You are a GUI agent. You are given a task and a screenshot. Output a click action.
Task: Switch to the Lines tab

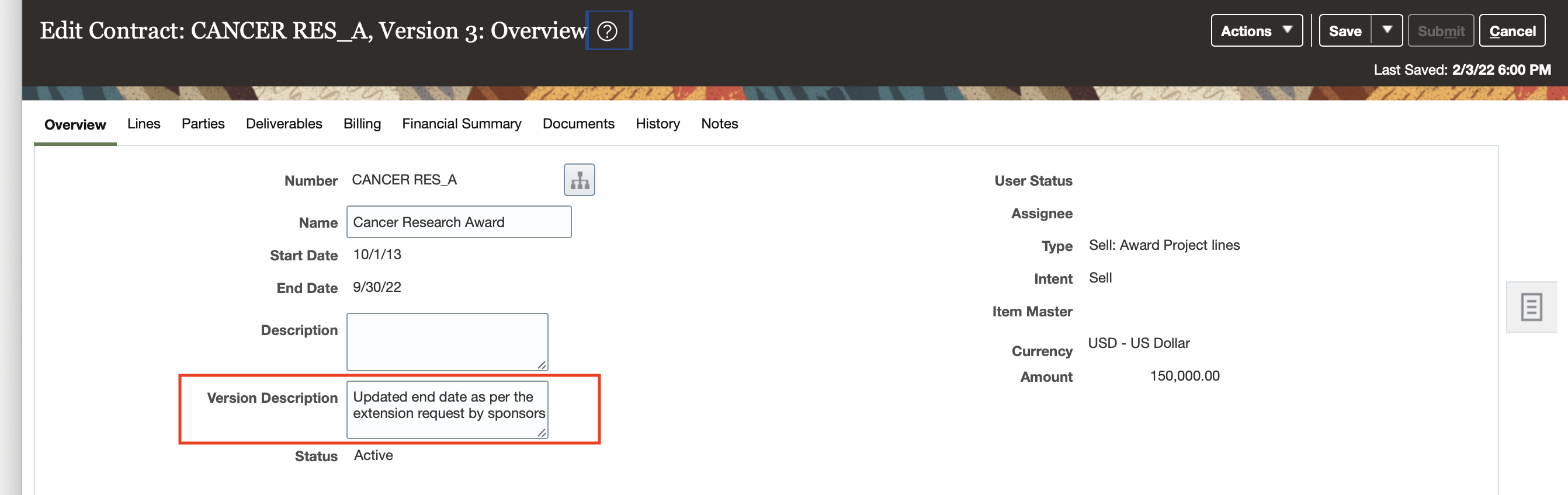click(144, 123)
